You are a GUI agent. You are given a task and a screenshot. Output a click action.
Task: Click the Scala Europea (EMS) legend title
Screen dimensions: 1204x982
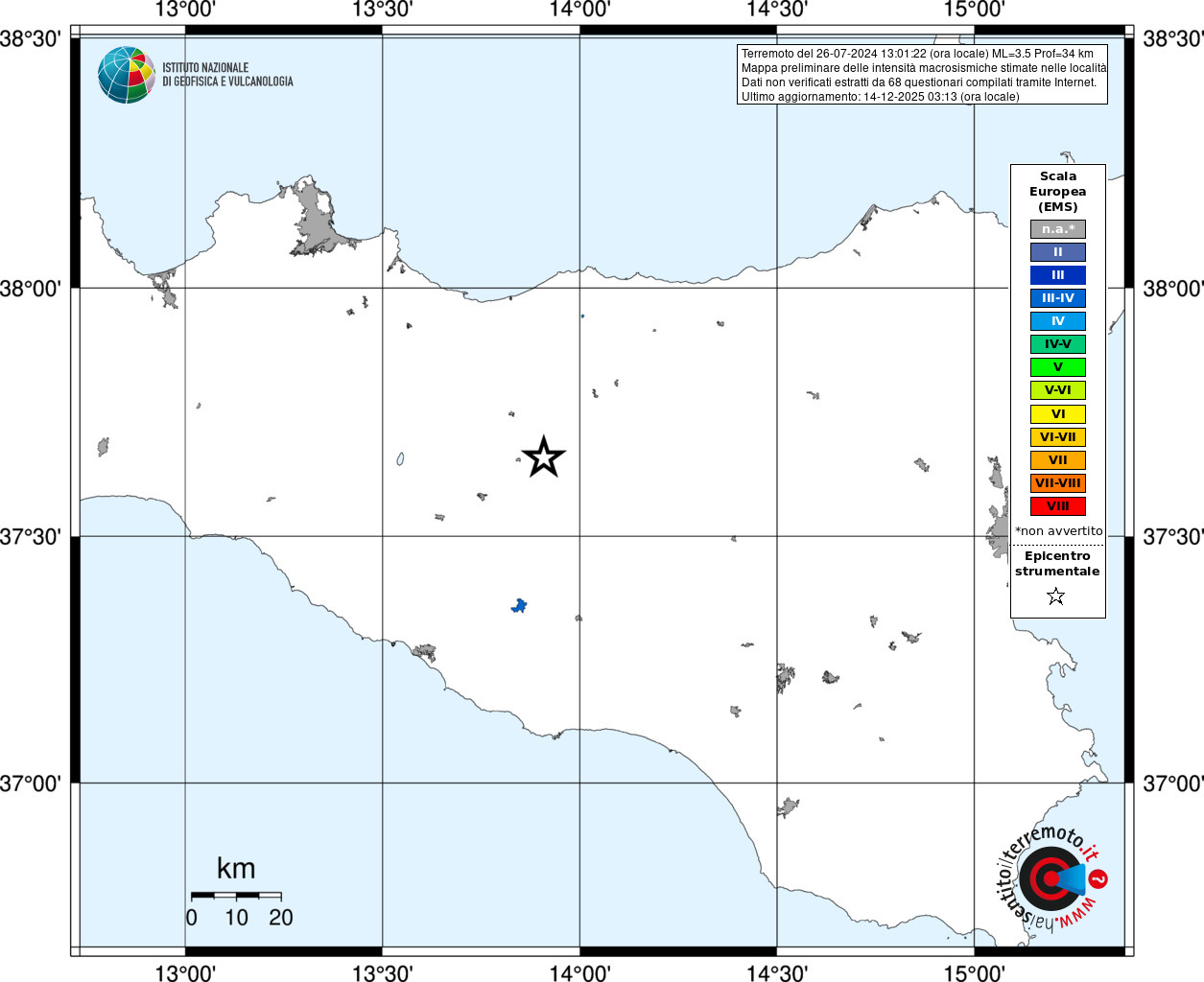click(1058, 192)
